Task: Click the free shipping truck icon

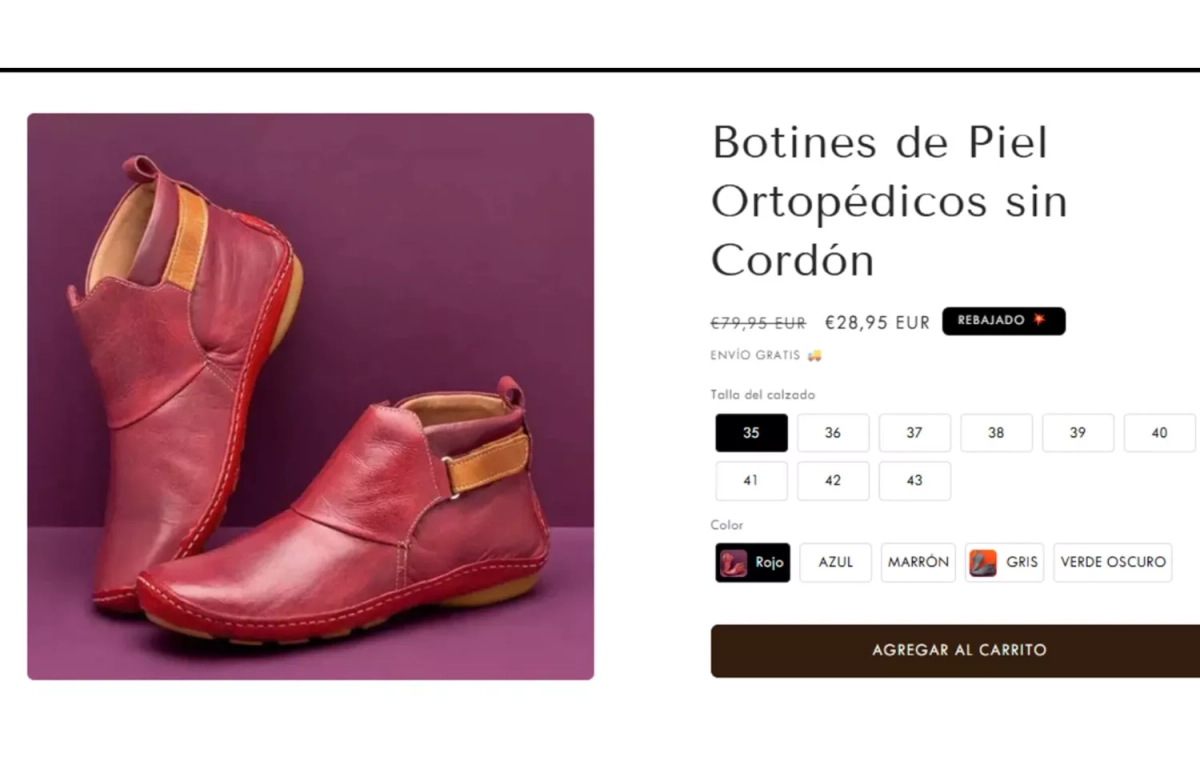Action: click(x=814, y=355)
